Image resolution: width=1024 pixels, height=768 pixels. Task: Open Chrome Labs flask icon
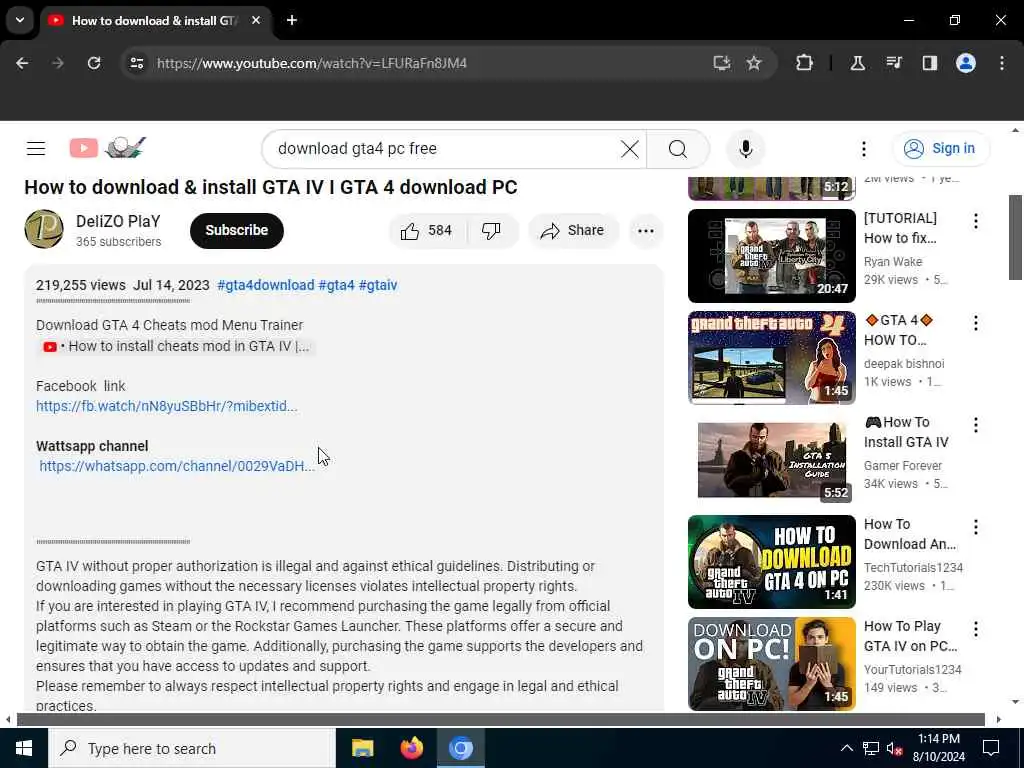click(857, 63)
